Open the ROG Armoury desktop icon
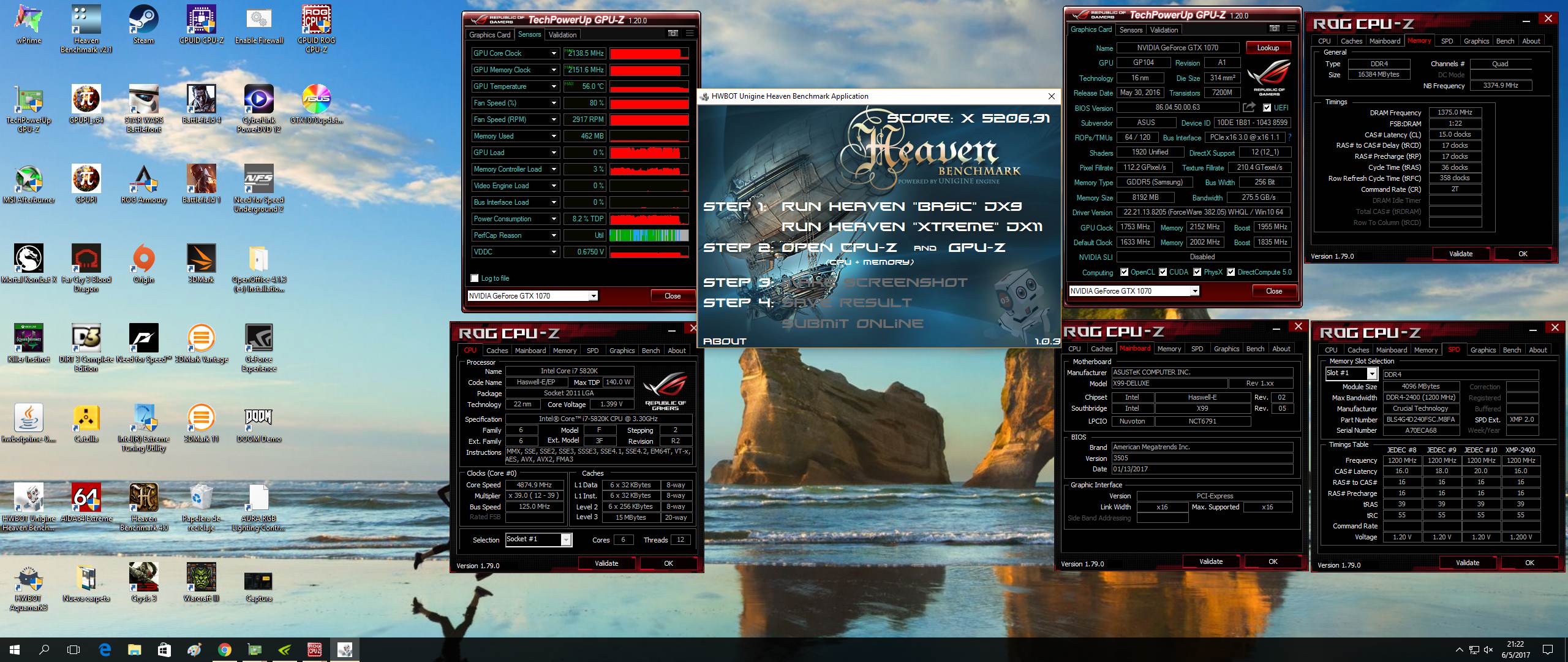This screenshot has width=1568, height=662. [143, 184]
